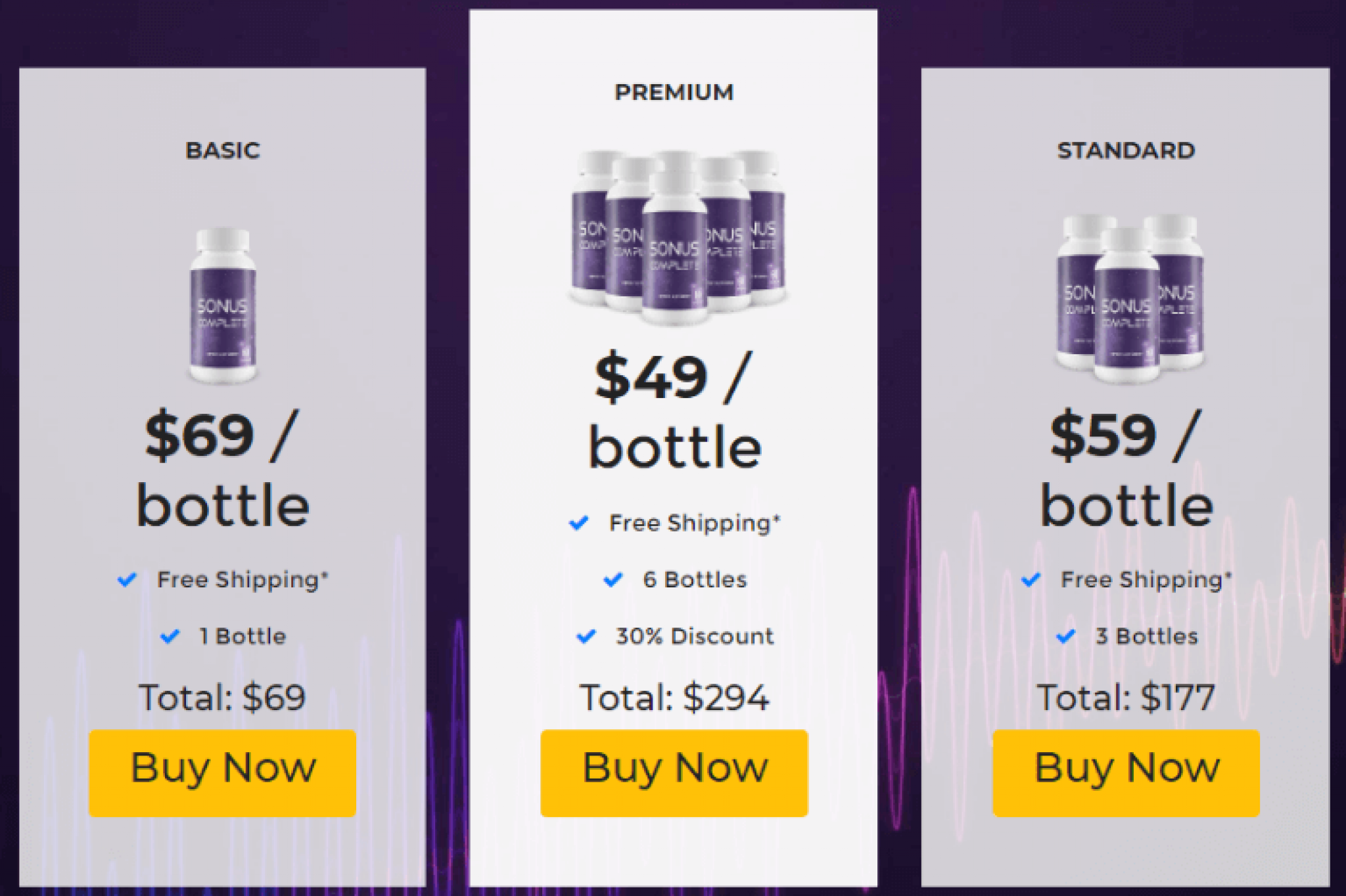Click the checkmark next to Standard Free Shipping
1346x896 pixels.
pos(1031,579)
